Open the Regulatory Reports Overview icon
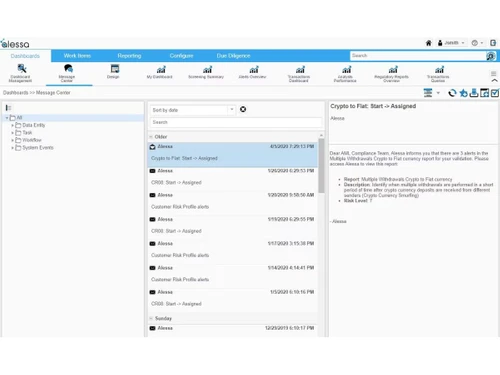 [393, 70]
